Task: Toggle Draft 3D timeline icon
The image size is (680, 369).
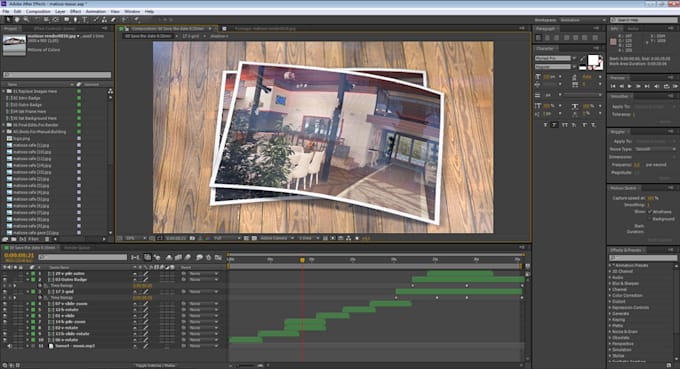Action: pyautogui.click(x=157, y=258)
